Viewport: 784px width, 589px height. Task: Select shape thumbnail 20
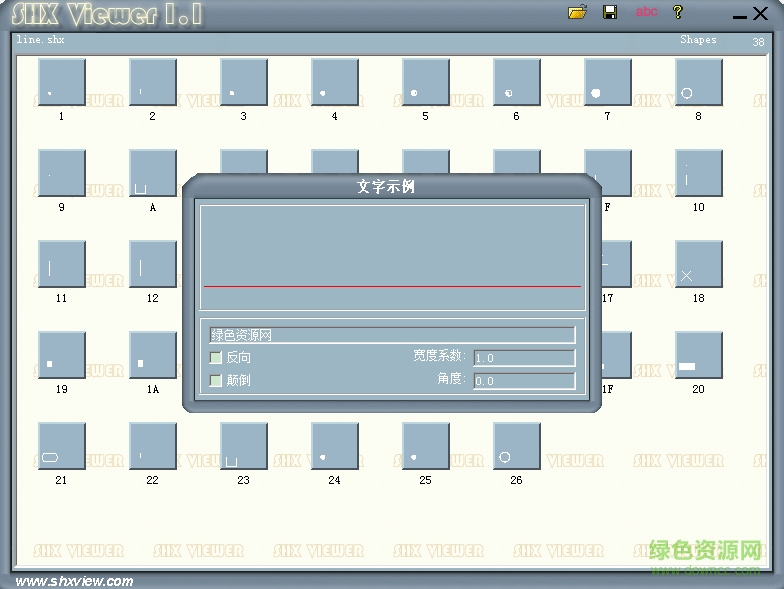(699, 355)
